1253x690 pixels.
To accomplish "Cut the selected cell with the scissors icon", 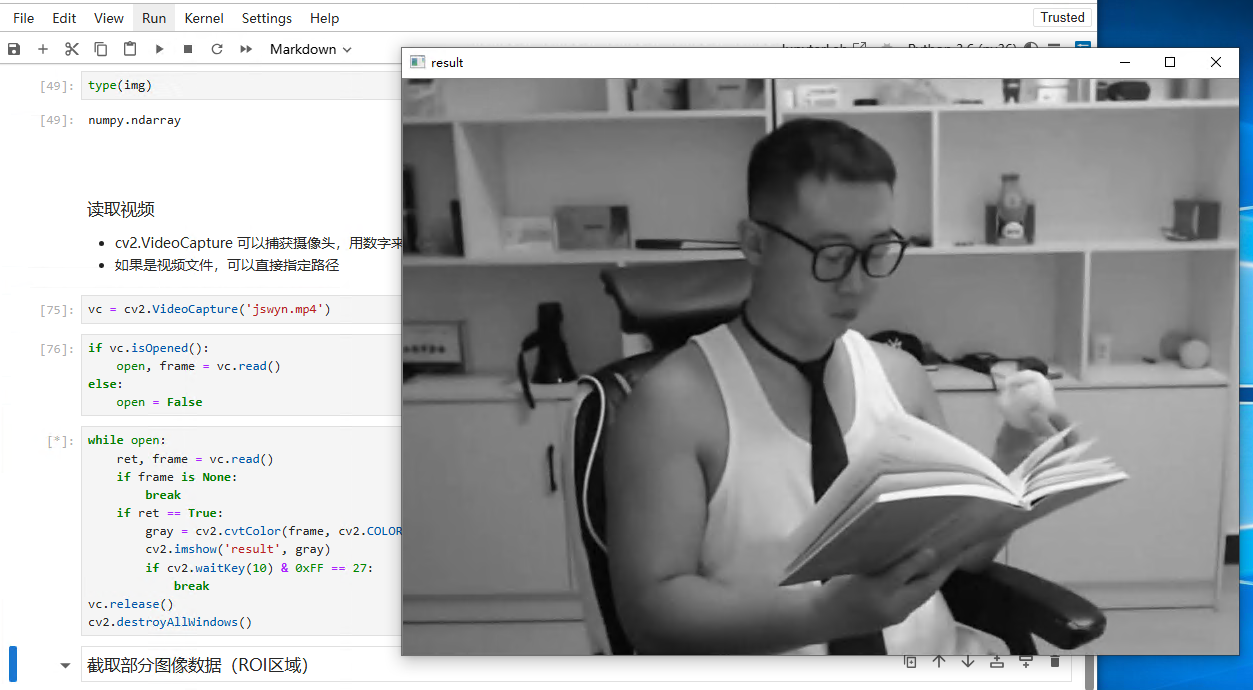I will 71,49.
